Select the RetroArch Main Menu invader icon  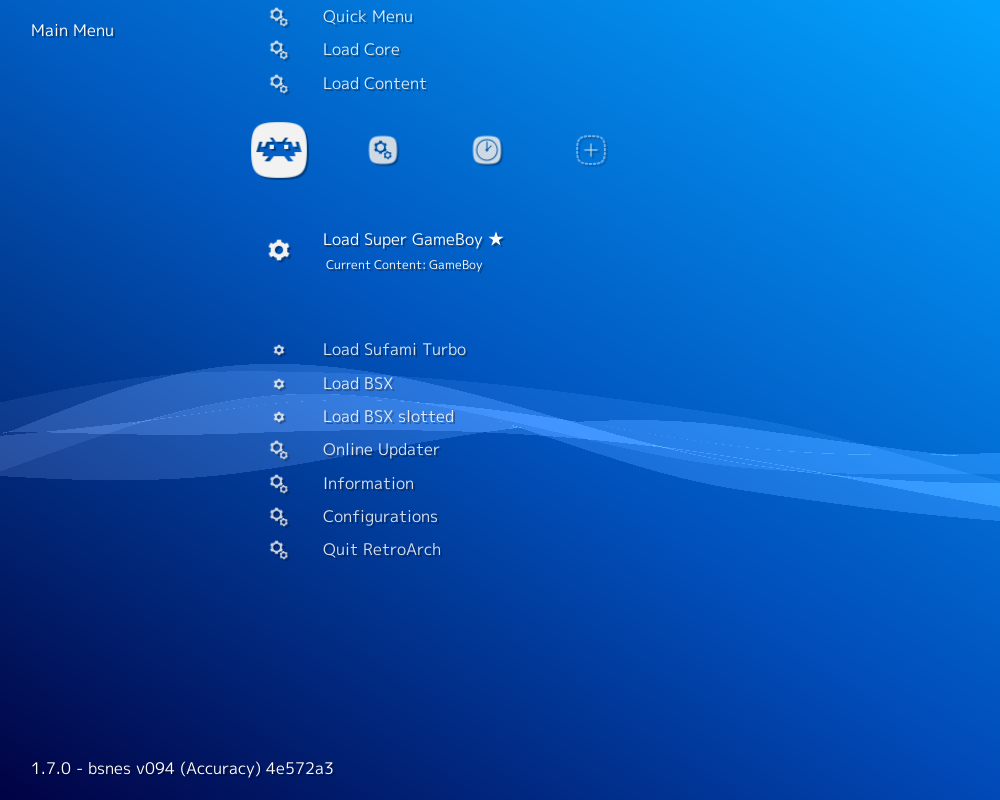tap(279, 150)
